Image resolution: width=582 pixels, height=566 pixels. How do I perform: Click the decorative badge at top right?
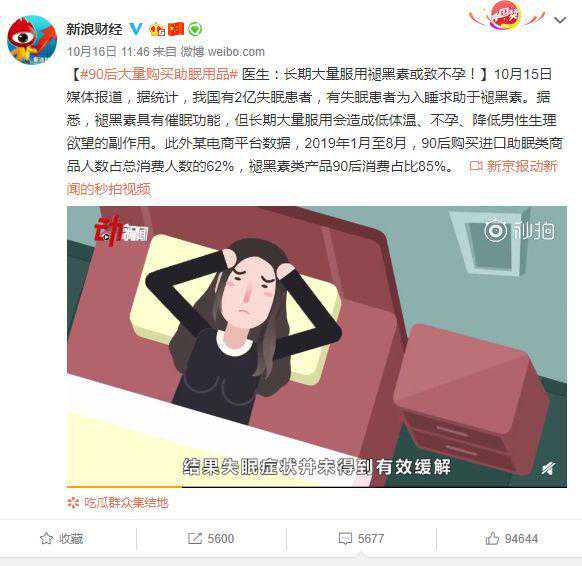(507, 16)
